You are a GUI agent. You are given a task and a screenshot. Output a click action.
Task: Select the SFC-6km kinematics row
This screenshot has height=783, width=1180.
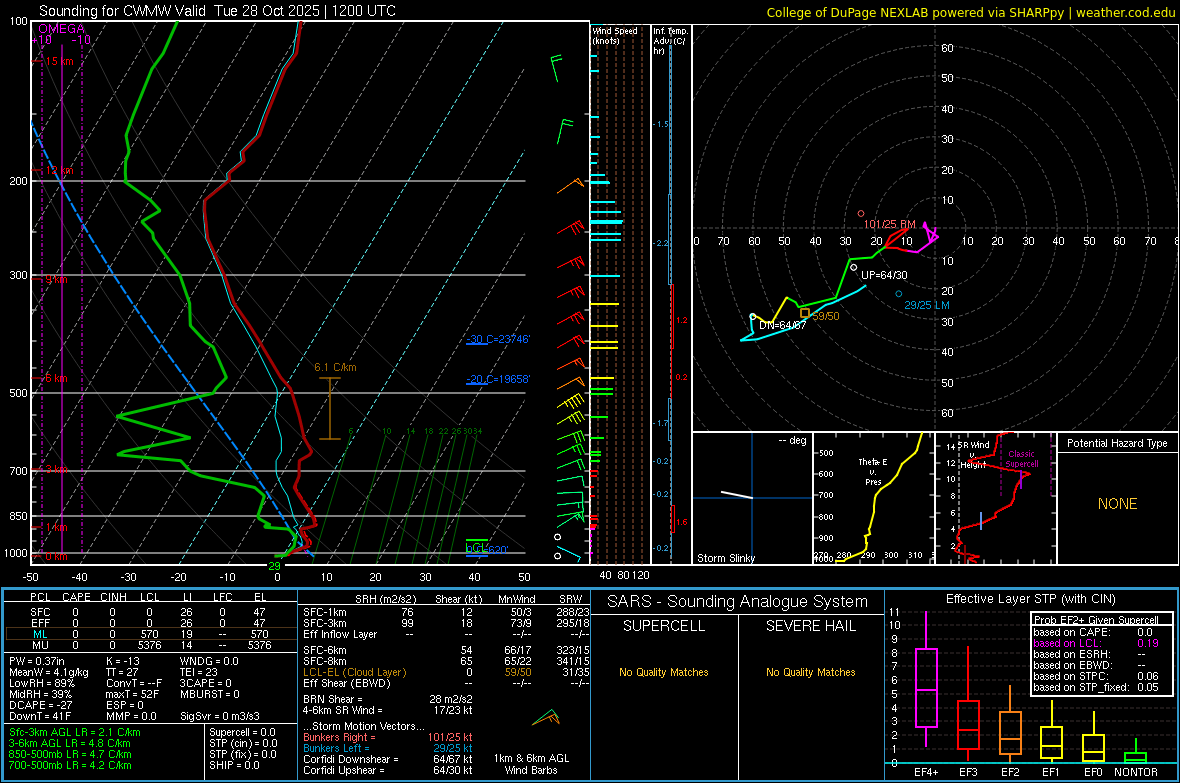click(x=446, y=650)
